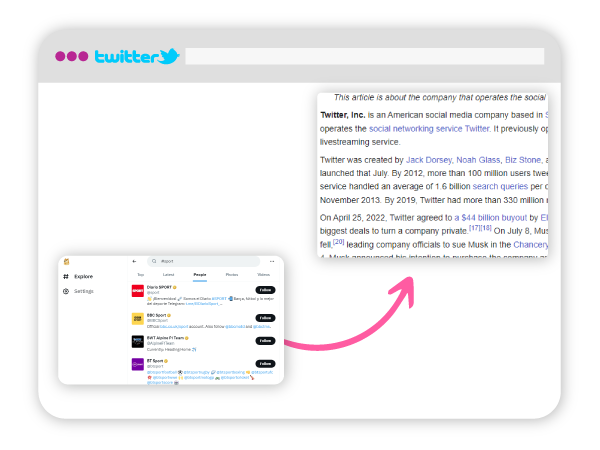Click the @AlpineF1Team handle

point(160,343)
